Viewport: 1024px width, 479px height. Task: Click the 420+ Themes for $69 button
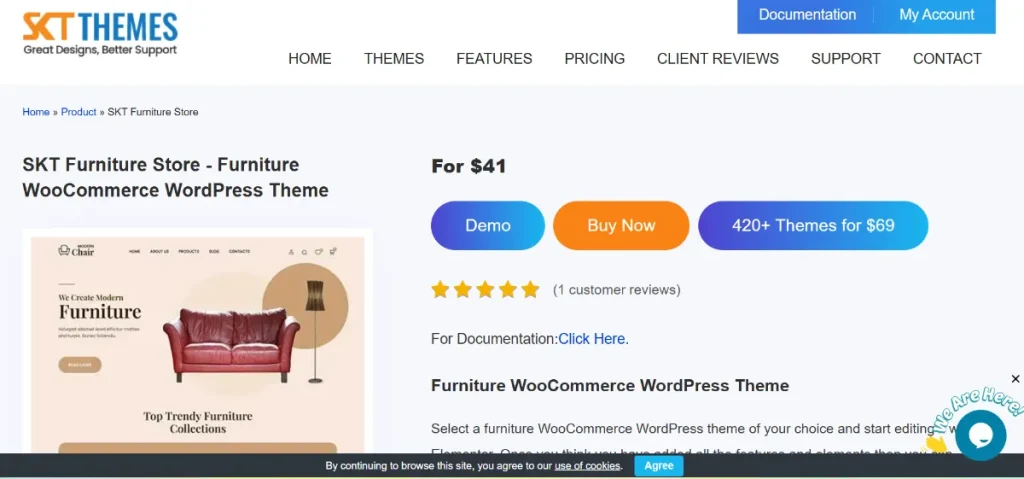[x=813, y=225]
